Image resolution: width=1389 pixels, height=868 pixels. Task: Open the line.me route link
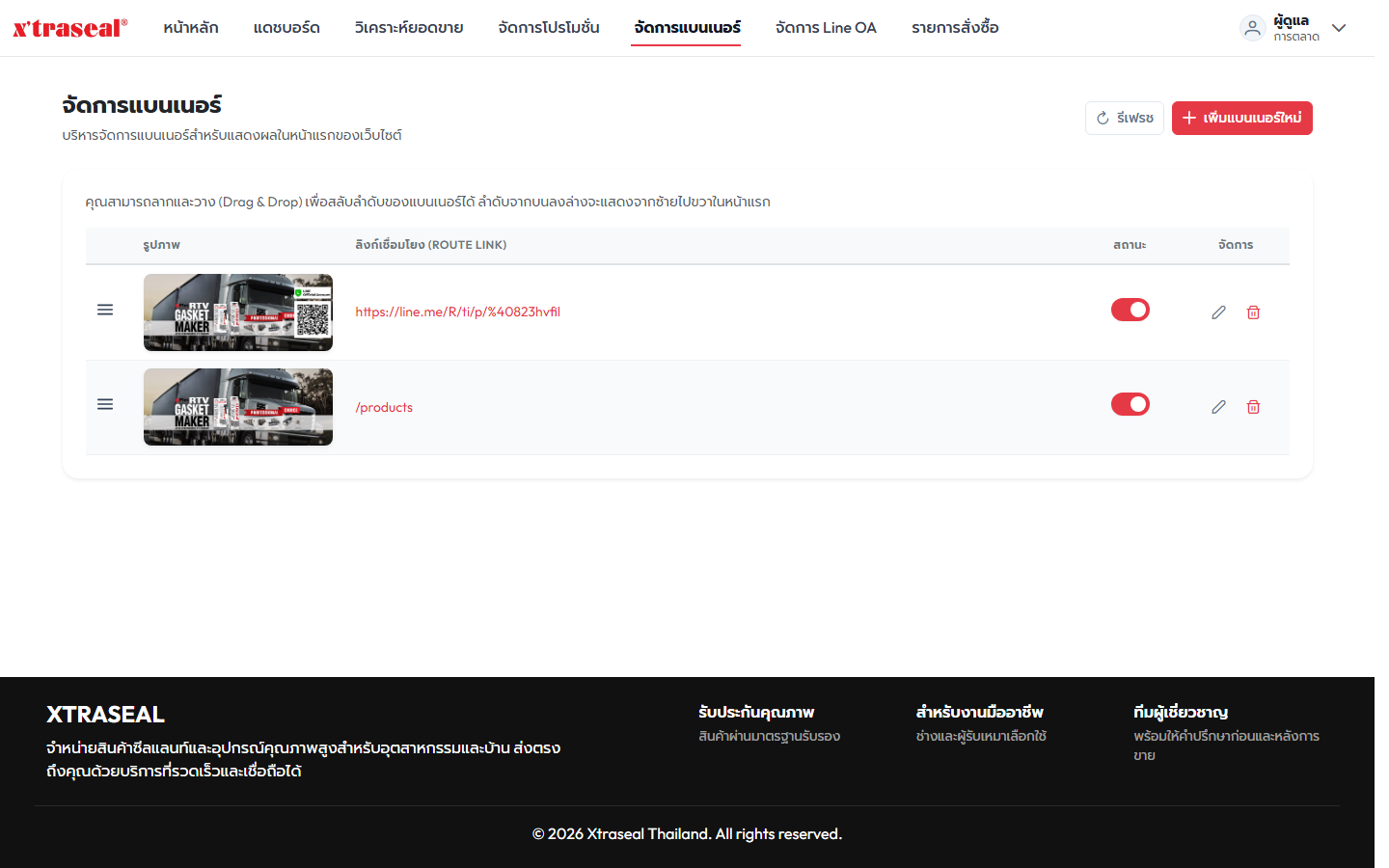click(x=457, y=312)
